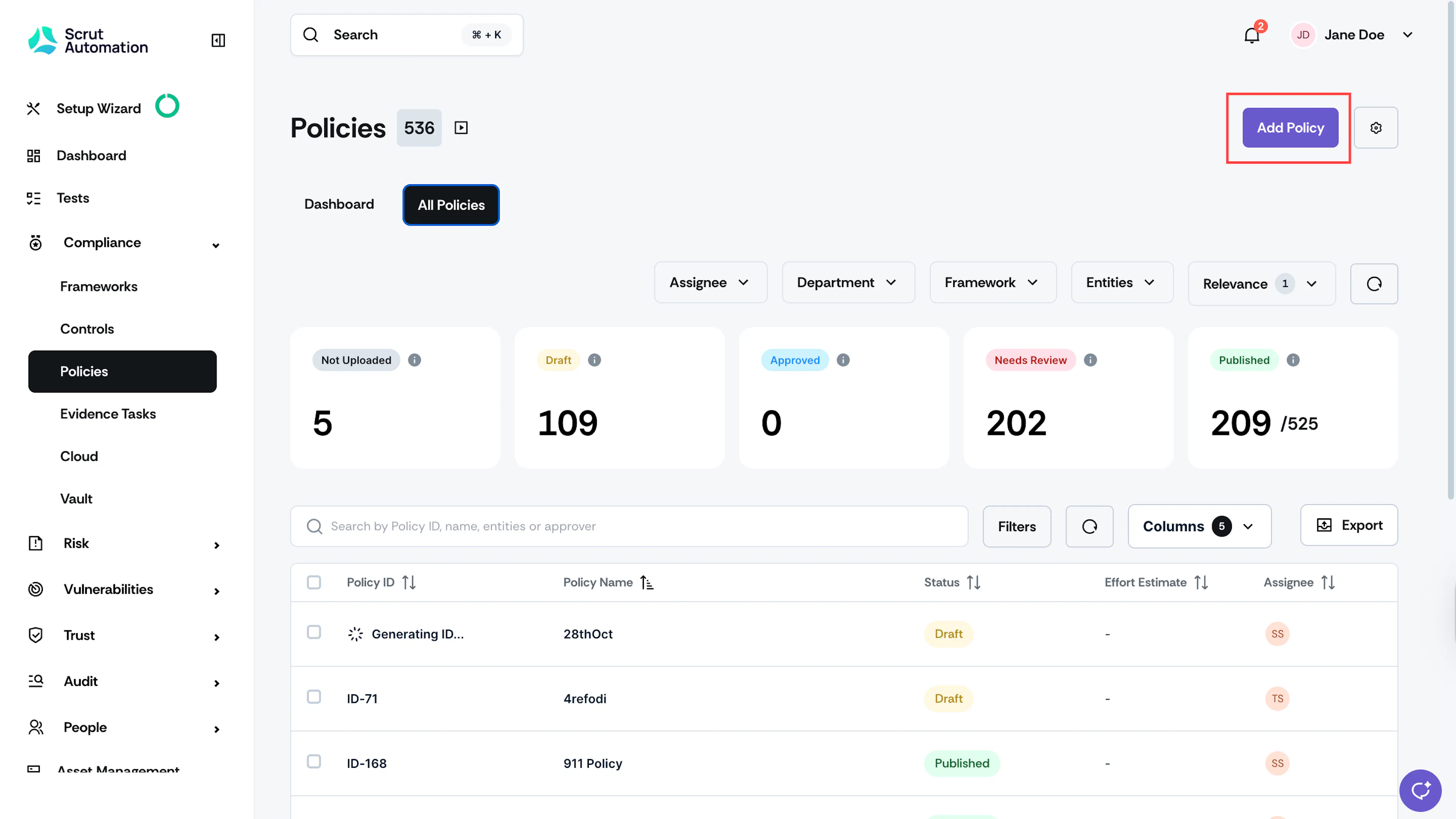Reset the top filters with refresh icon
The image size is (1456, 819).
[x=1374, y=284]
